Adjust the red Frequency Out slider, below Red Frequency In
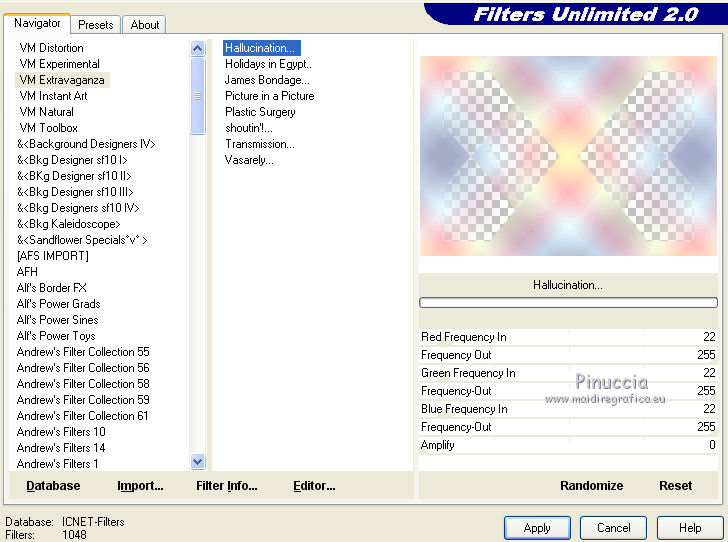Viewport: 728px width, 542px height. pos(568,355)
